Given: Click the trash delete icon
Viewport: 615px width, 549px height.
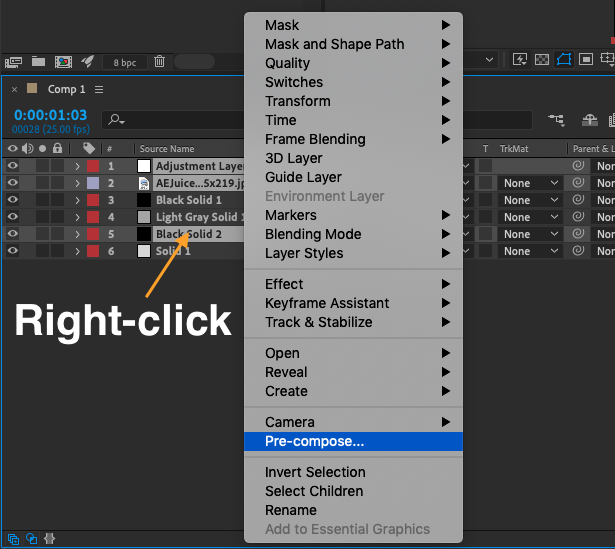Looking at the screenshot, I should (x=159, y=62).
